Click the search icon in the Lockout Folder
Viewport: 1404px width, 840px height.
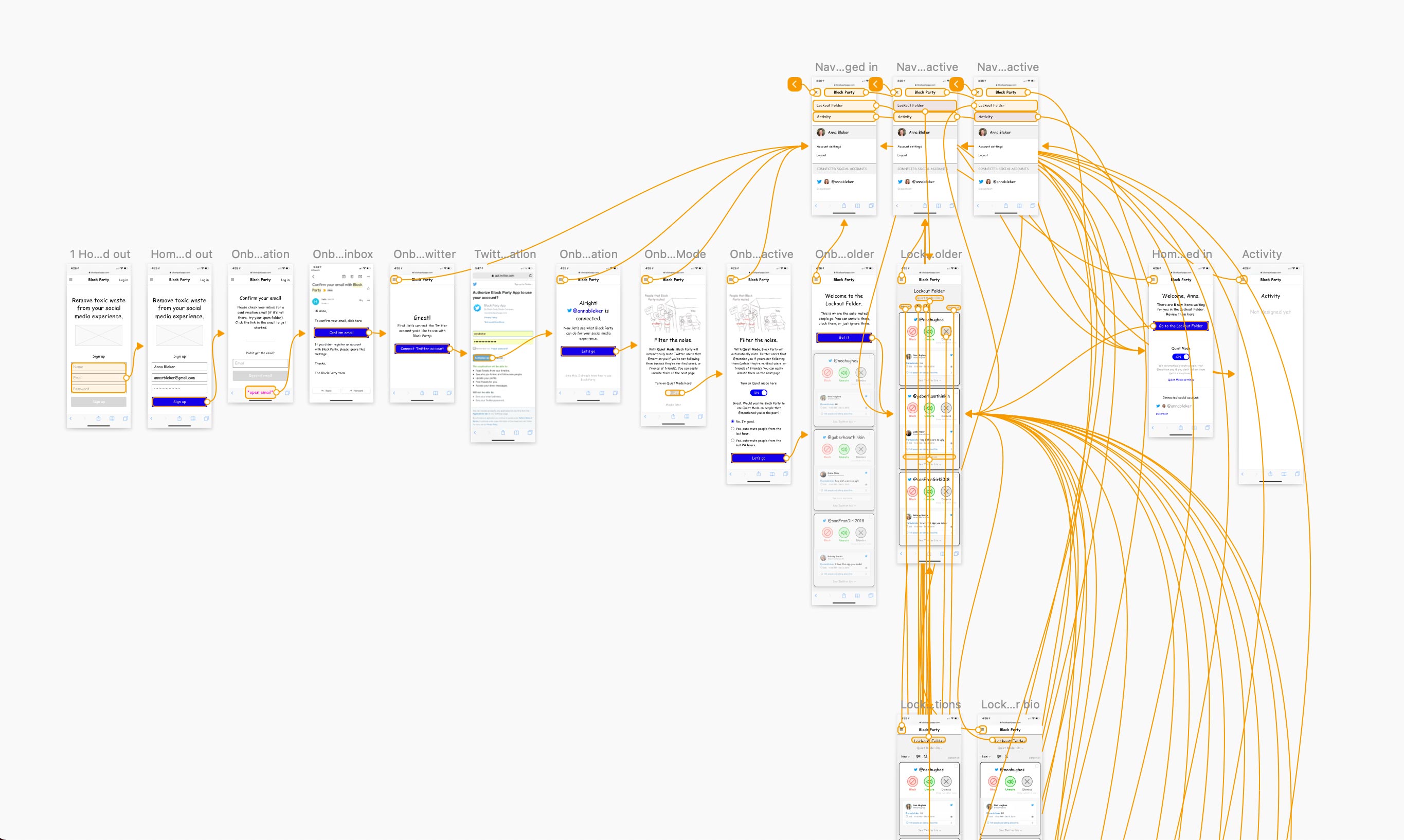[926, 307]
